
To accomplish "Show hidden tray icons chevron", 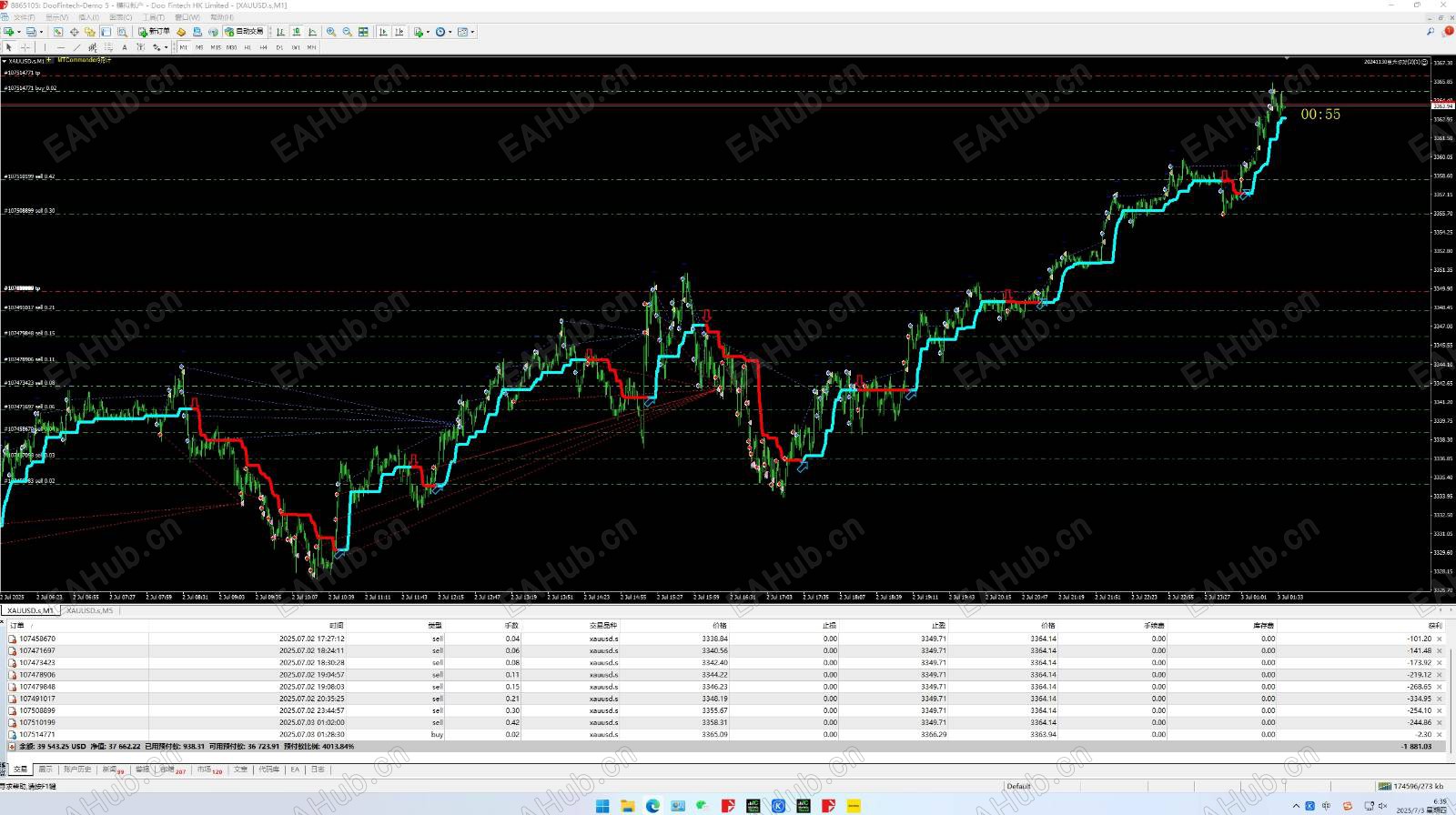I will coord(1296,806).
